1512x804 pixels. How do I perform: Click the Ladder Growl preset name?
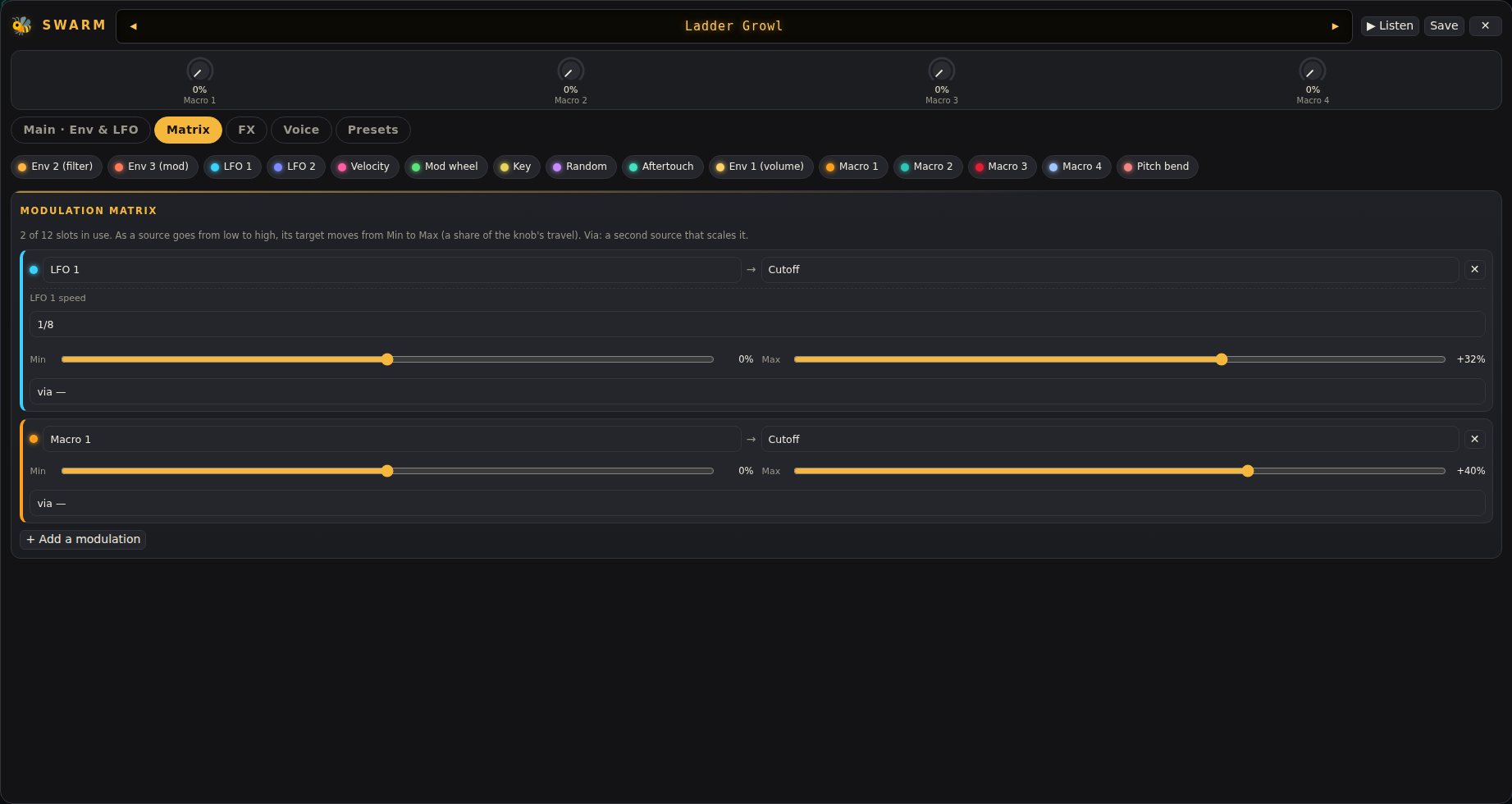[x=733, y=26]
